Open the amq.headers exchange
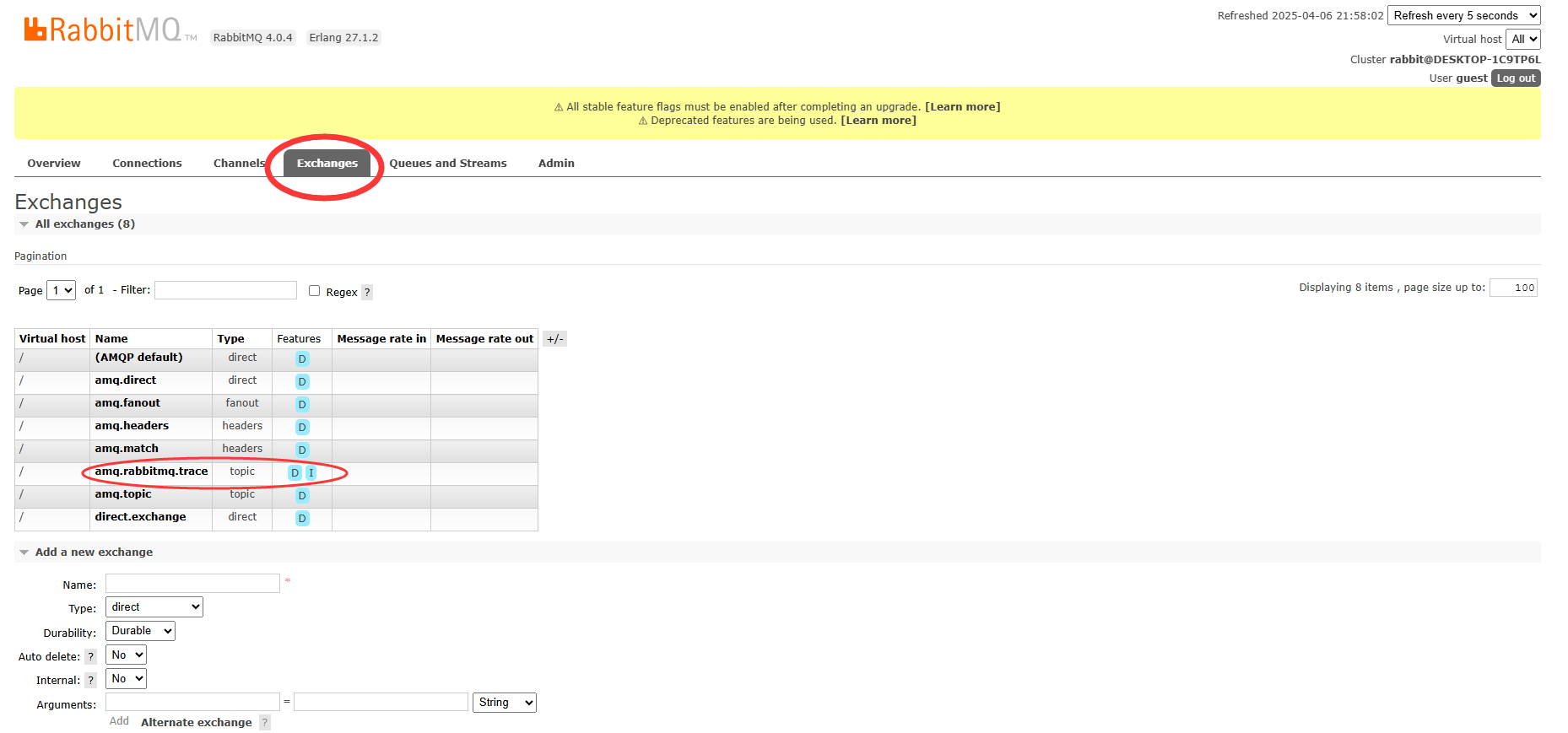1568x733 pixels. [132, 425]
